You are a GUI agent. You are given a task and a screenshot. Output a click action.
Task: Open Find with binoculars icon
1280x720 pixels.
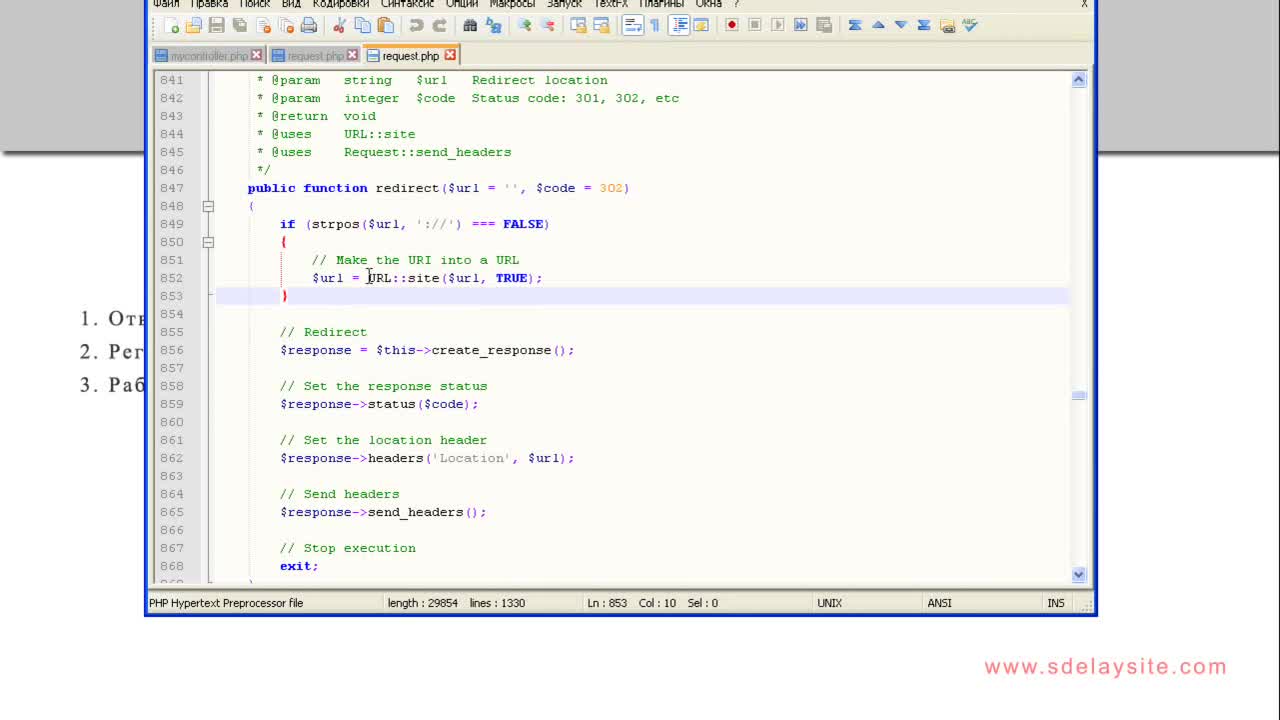pos(470,25)
